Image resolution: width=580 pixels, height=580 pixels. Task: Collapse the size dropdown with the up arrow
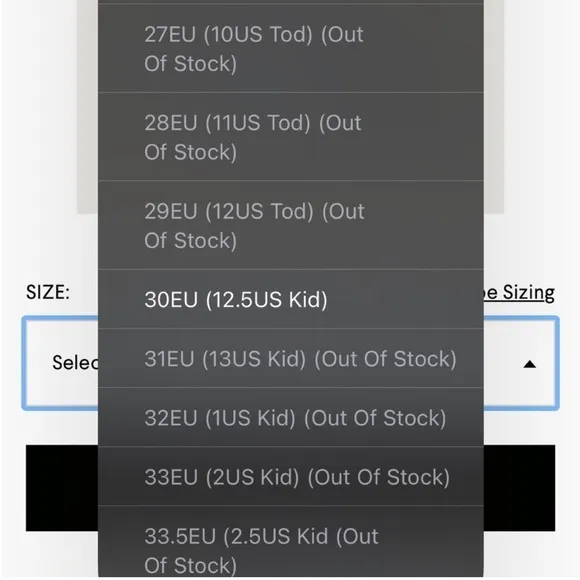529,364
